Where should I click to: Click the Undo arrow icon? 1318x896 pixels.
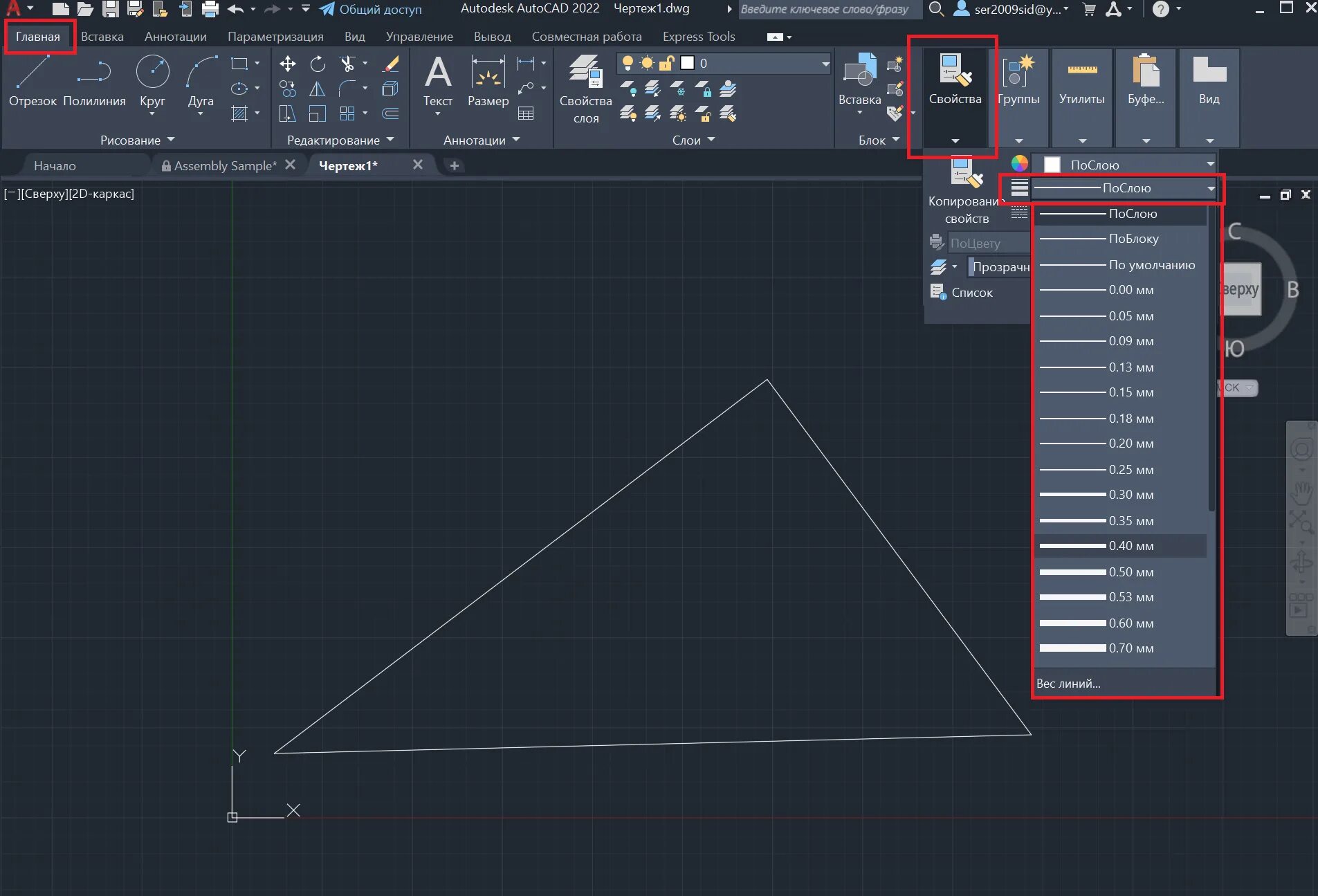(x=236, y=9)
